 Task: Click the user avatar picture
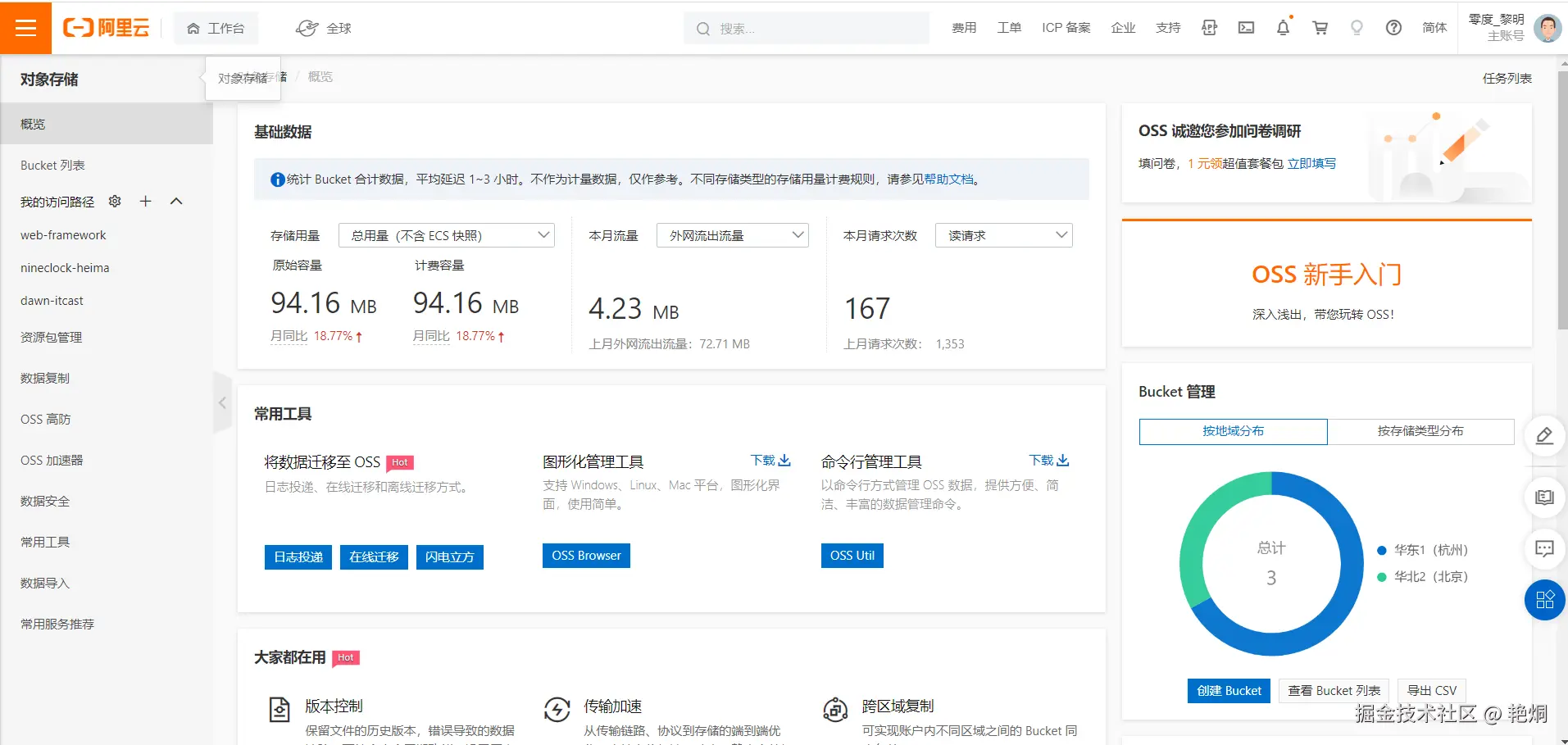coord(1548,28)
